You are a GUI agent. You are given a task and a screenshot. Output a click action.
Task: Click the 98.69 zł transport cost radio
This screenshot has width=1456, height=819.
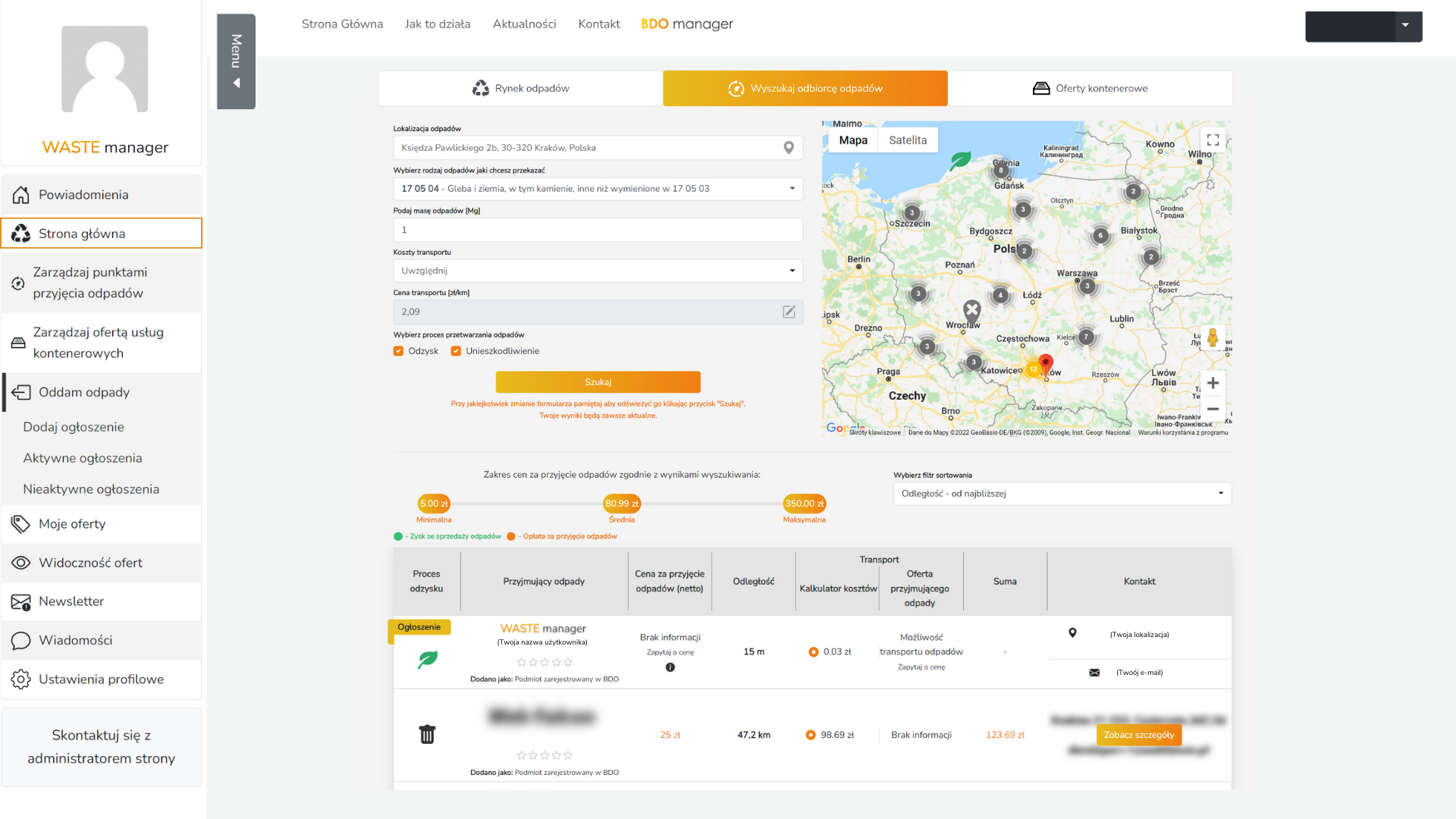811,735
